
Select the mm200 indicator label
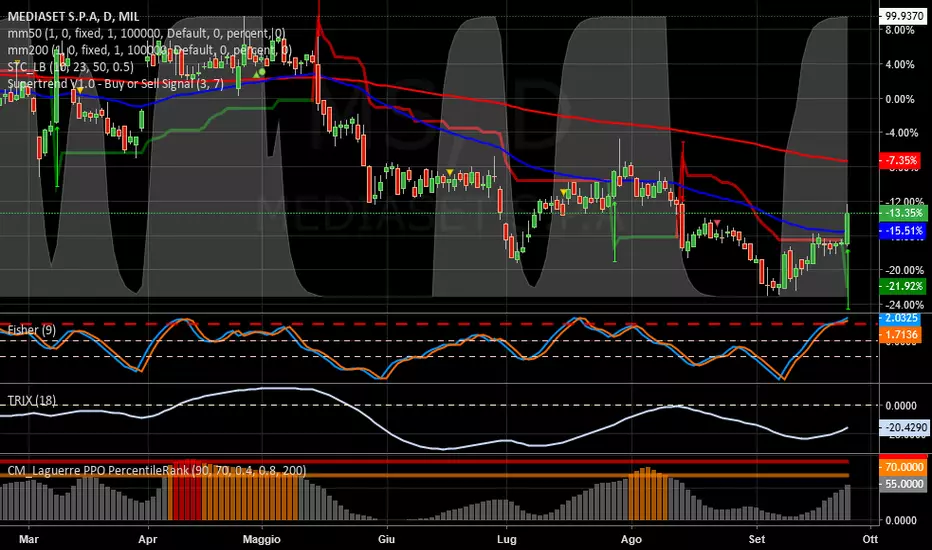149,50
